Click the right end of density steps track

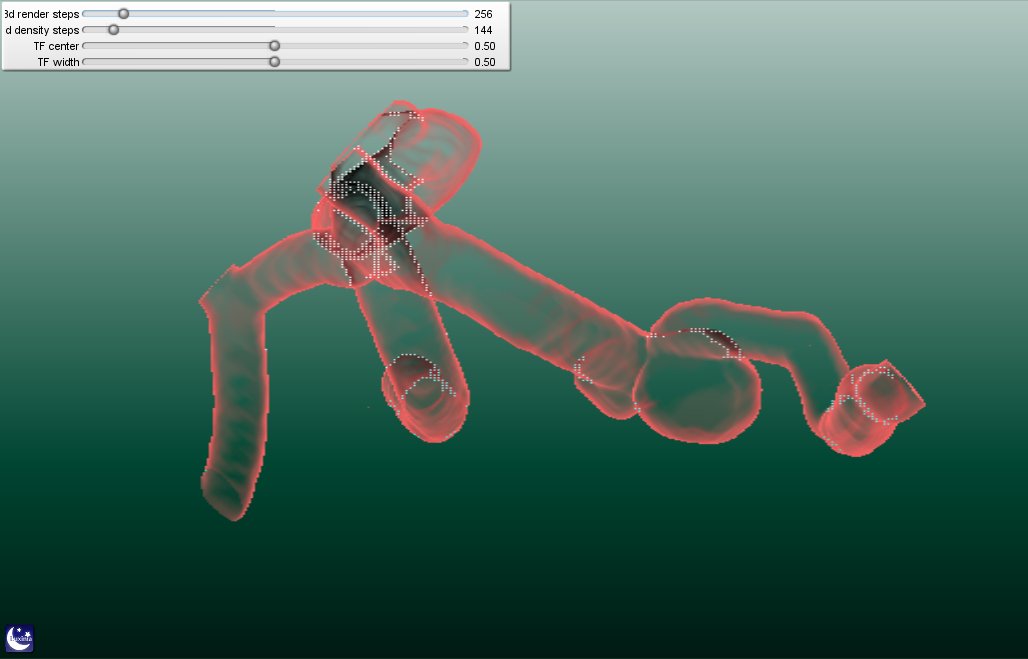tap(465, 30)
